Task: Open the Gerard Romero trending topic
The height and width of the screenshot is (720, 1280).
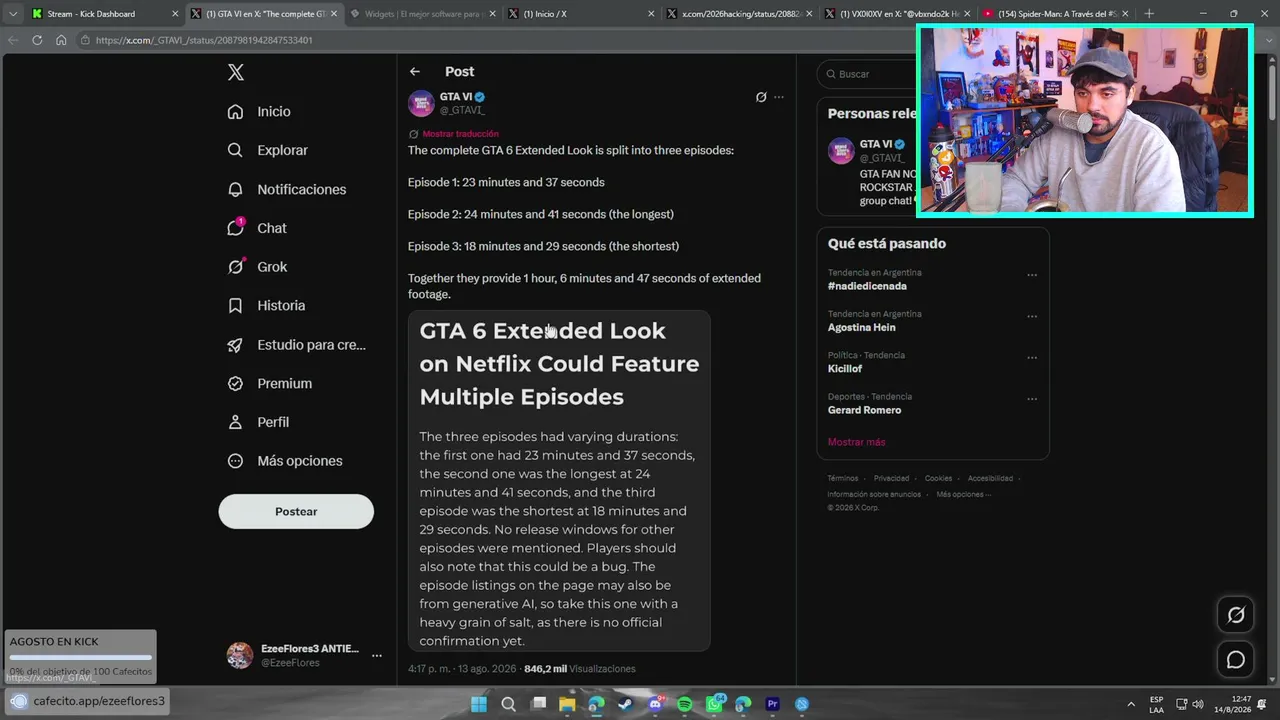Action: coord(864,410)
